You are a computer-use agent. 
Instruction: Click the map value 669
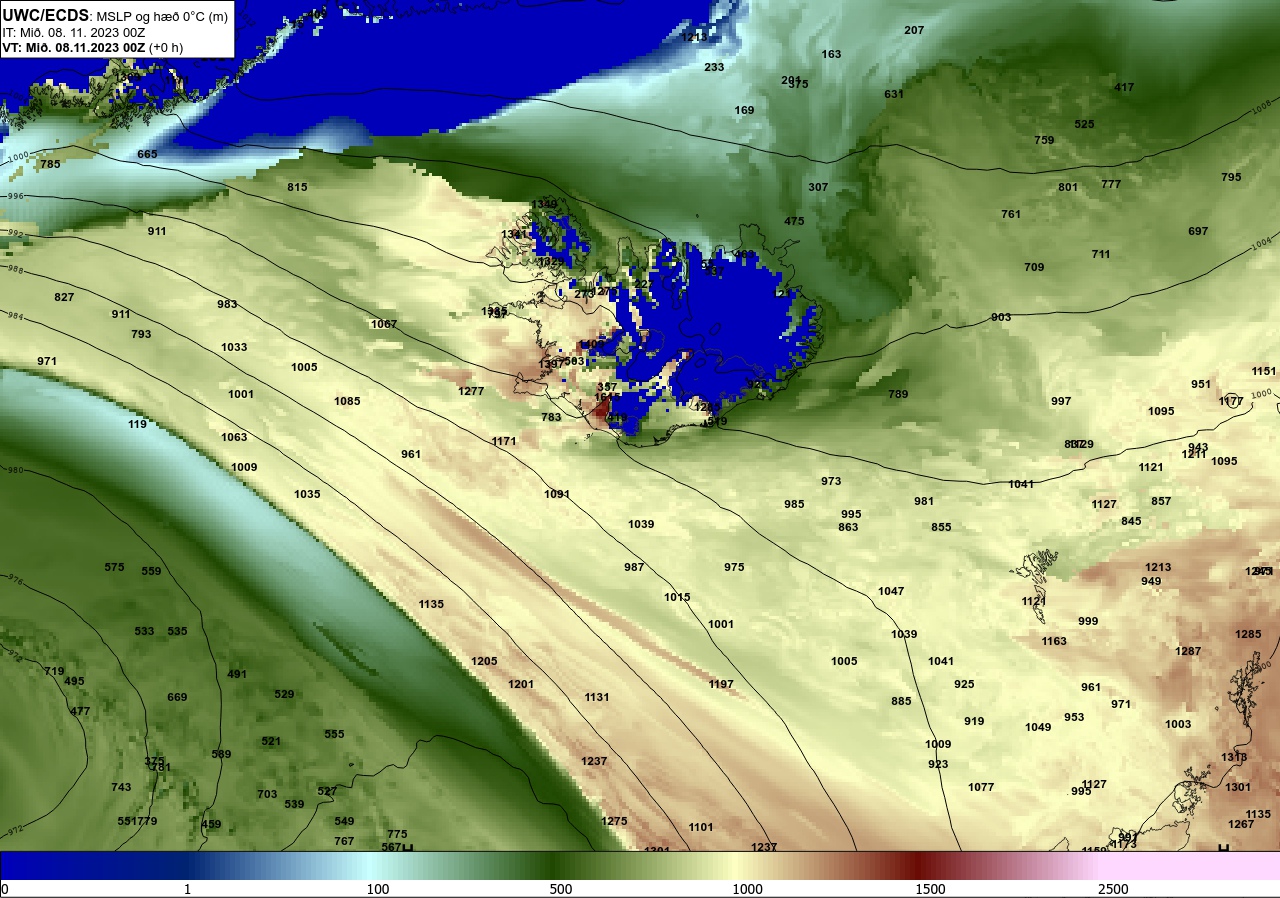coord(177,697)
